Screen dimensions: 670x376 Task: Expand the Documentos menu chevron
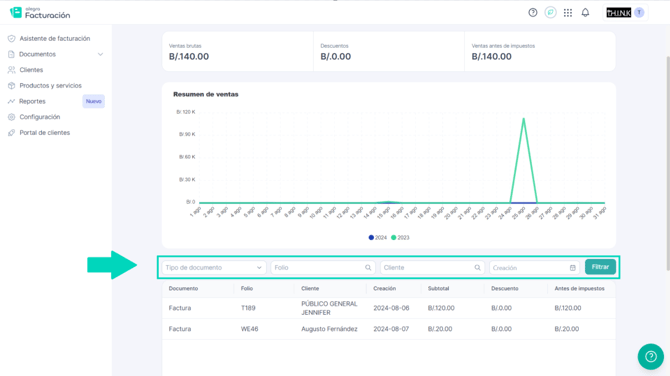coord(100,54)
